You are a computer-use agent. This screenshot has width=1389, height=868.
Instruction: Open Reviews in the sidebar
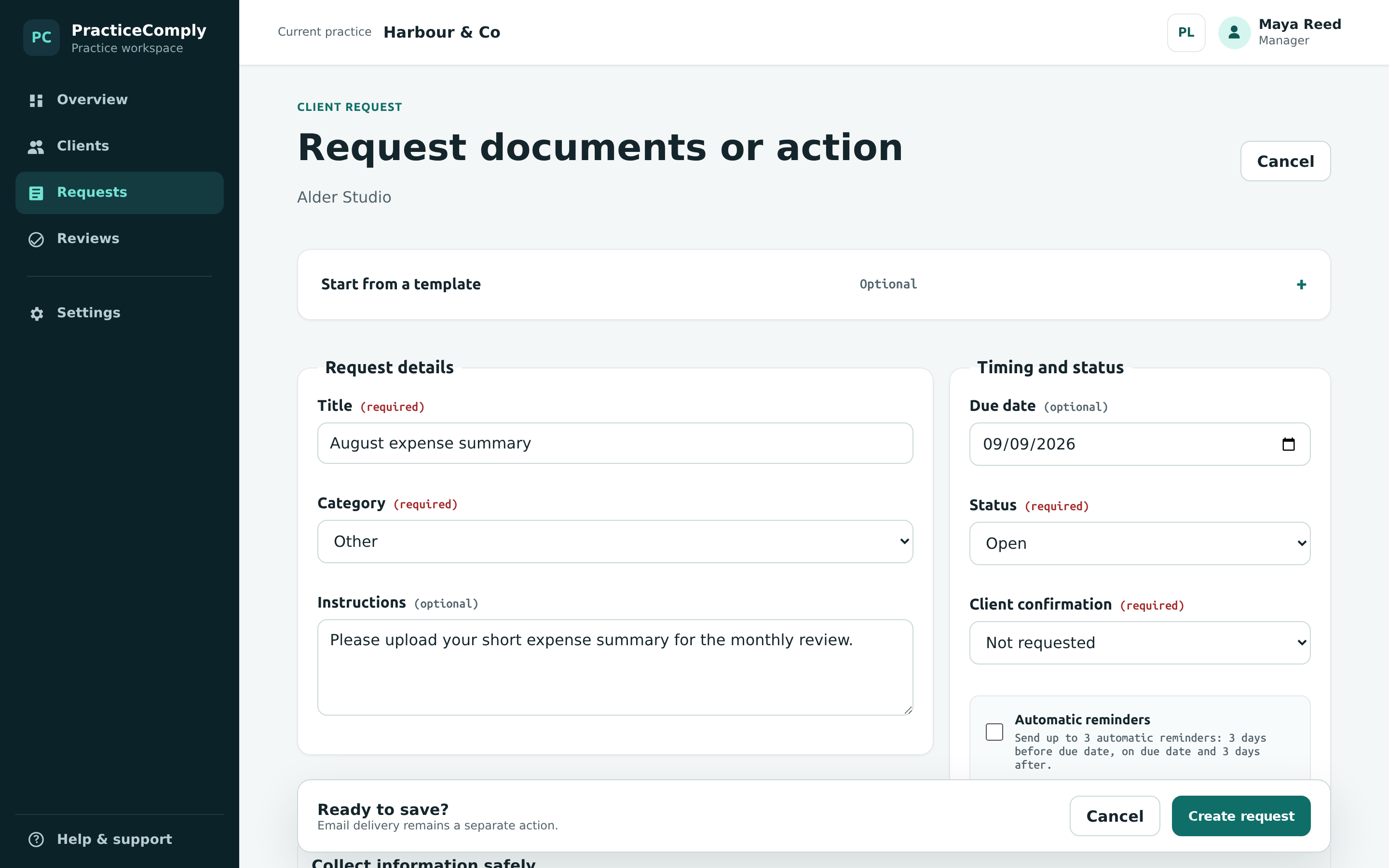(x=120, y=239)
